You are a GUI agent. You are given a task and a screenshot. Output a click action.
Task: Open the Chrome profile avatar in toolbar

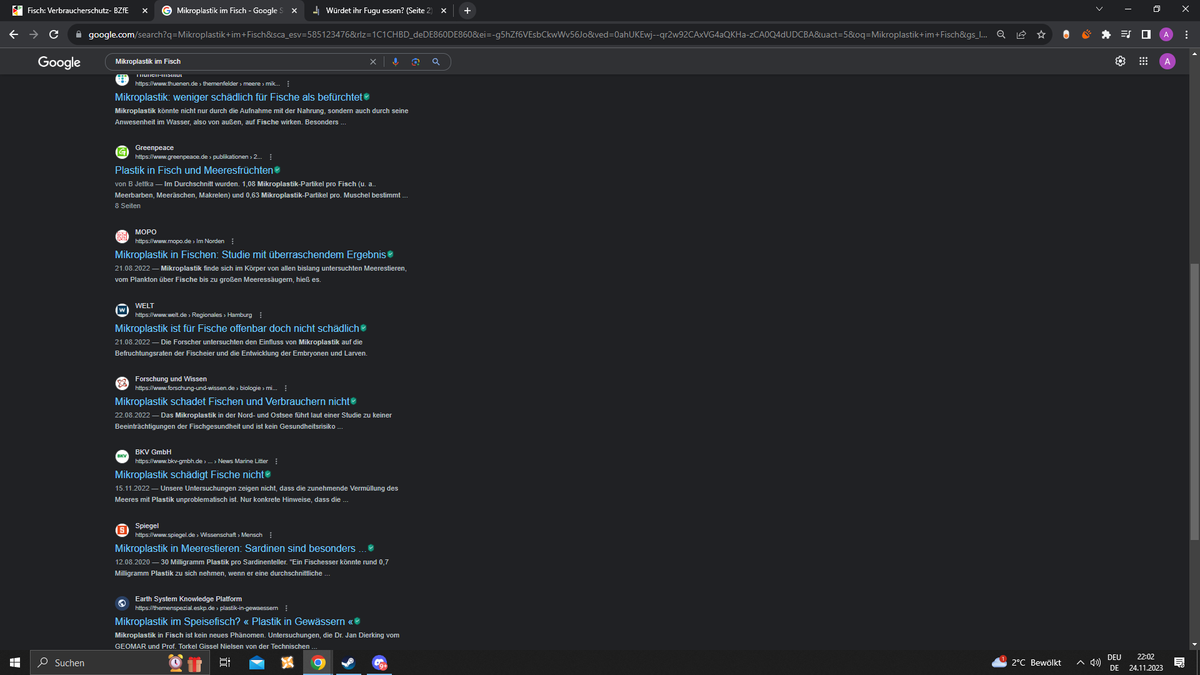pyautogui.click(x=1166, y=34)
